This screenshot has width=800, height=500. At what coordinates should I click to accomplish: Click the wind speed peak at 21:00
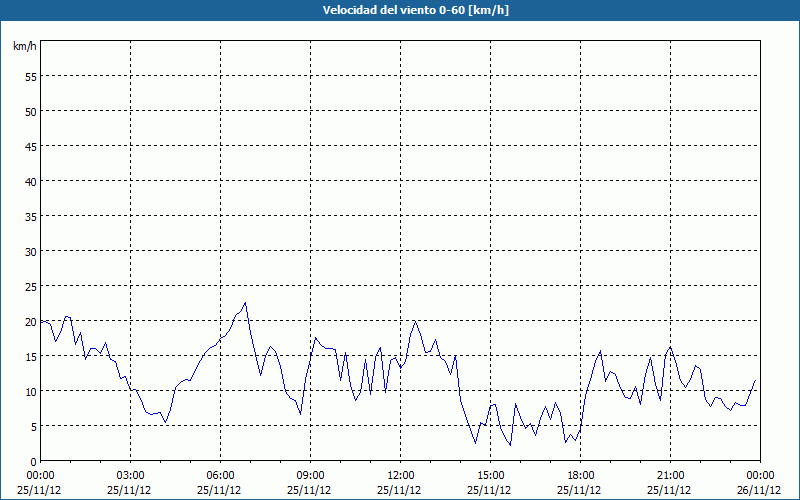coord(670,347)
